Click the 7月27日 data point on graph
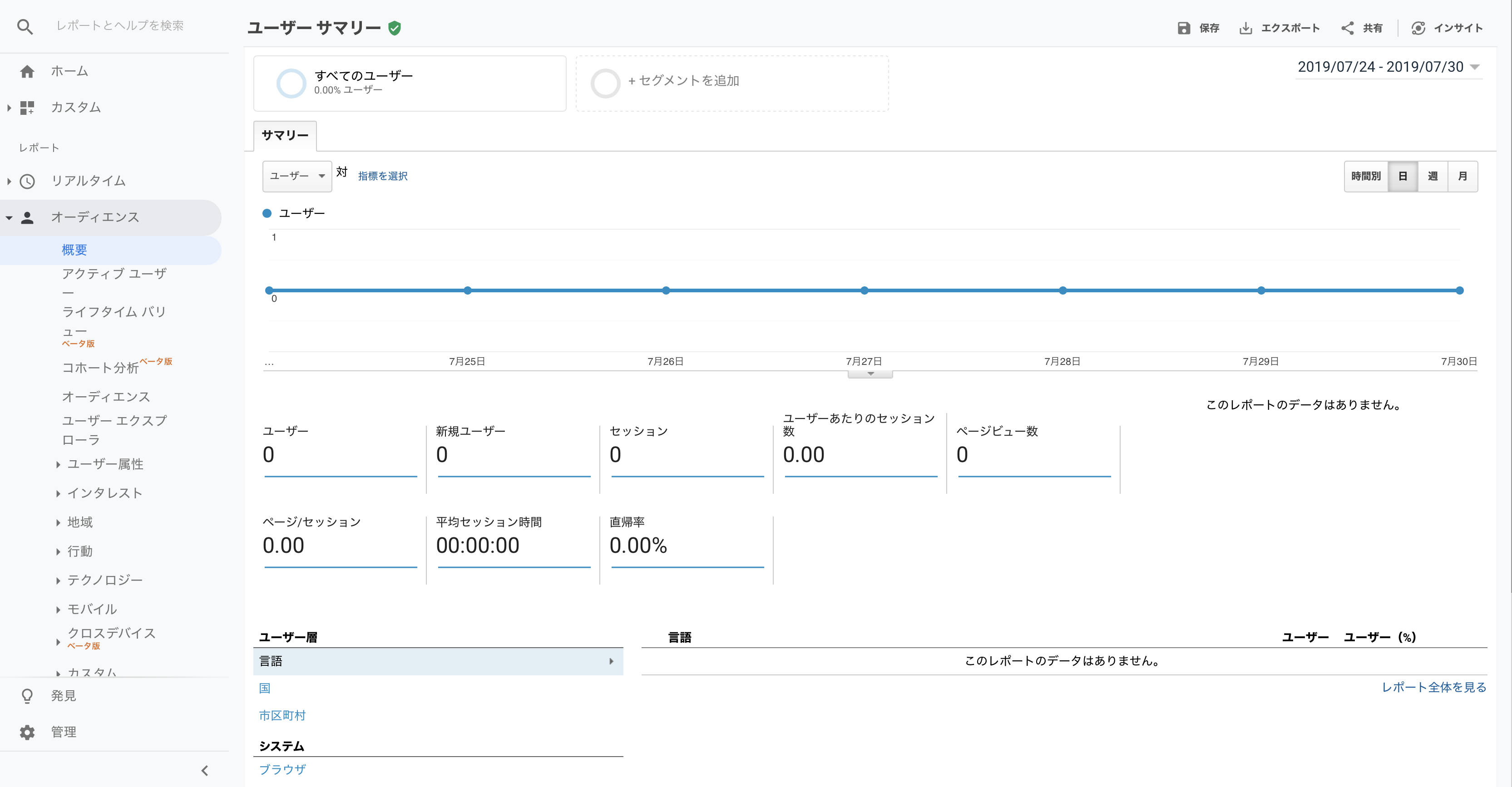 coord(864,290)
